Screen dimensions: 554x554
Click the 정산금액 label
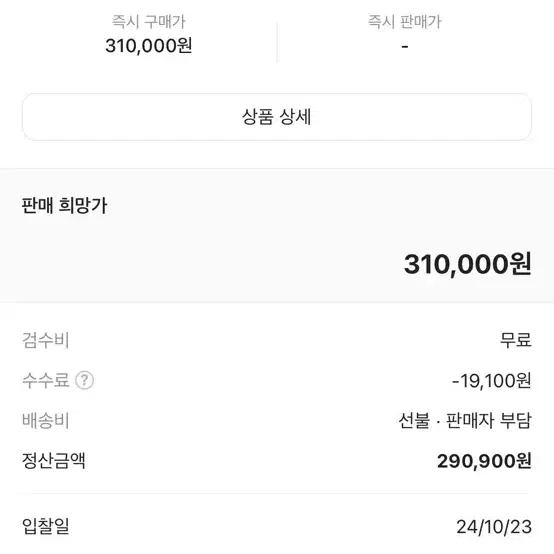pyautogui.click(x=54, y=461)
